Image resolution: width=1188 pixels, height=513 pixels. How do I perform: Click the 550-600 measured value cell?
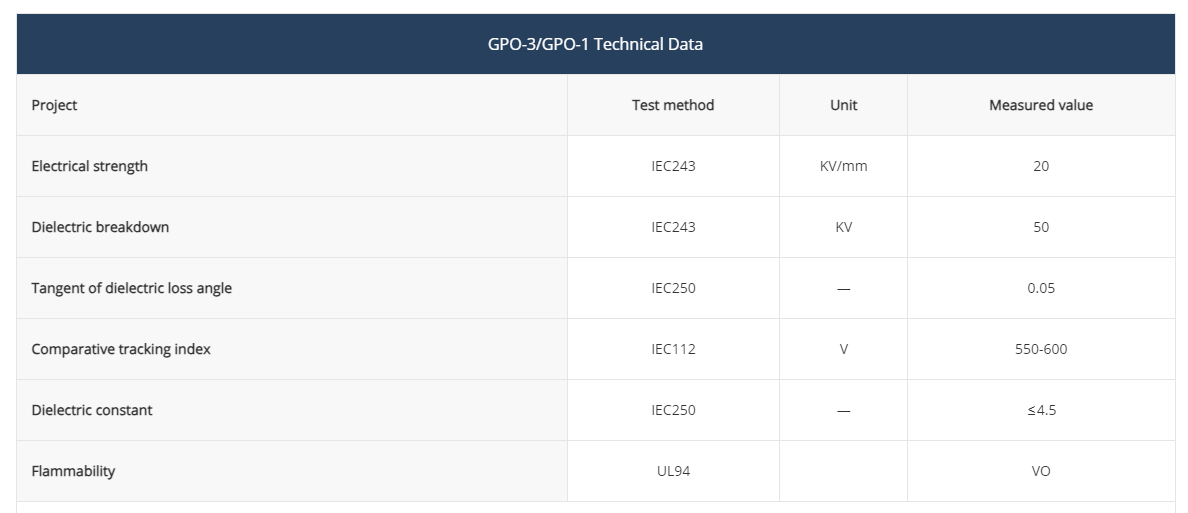pos(1041,349)
